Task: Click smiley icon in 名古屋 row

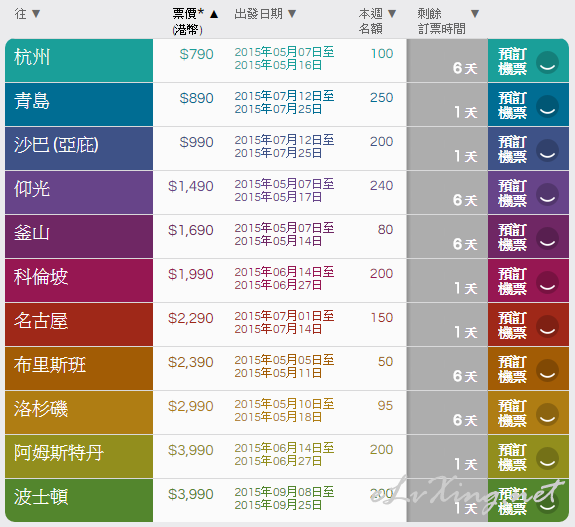Action: point(547,326)
